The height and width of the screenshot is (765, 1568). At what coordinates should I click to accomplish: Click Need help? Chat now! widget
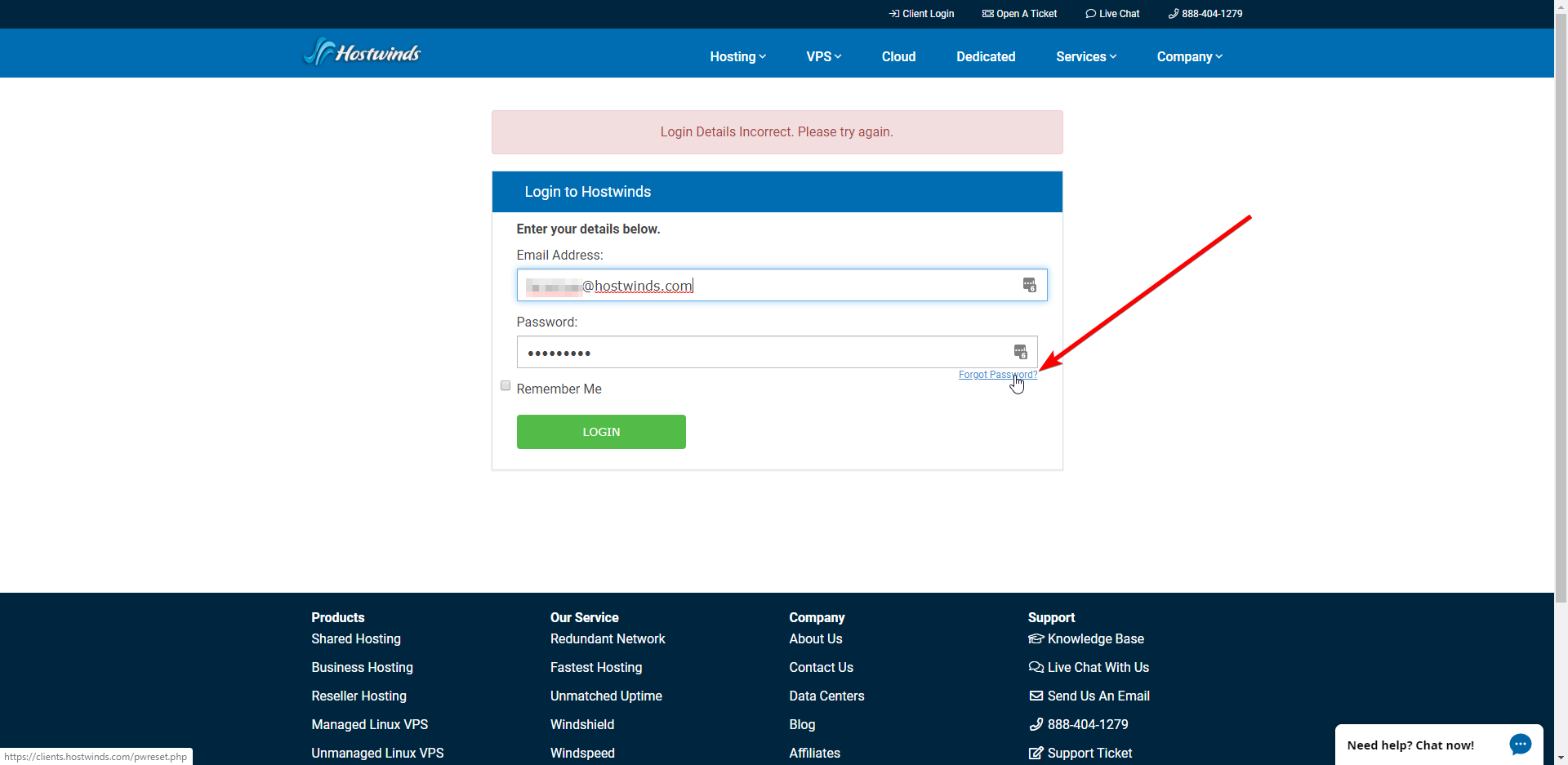pos(1439,745)
